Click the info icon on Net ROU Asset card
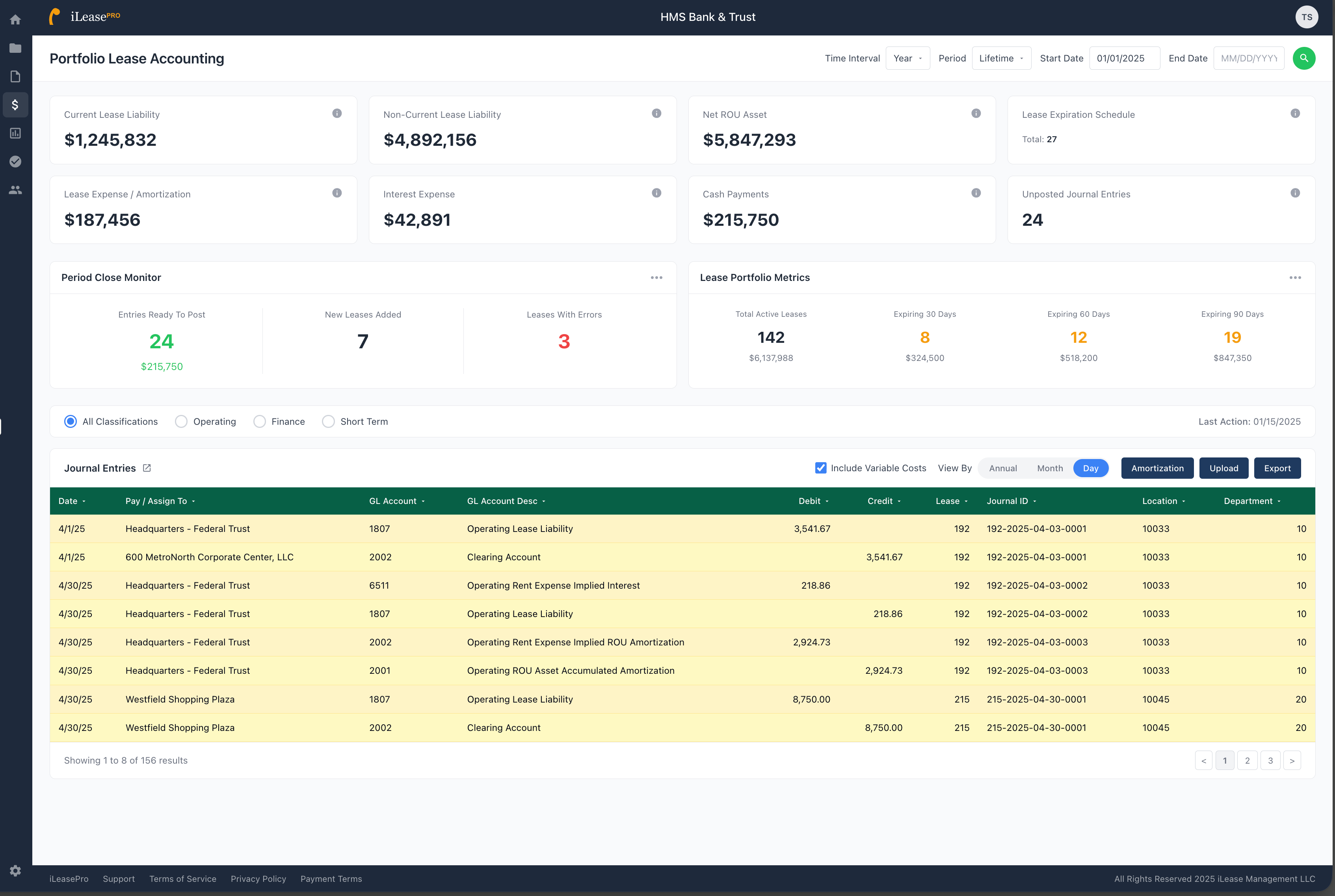This screenshot has width=1335, height=896. click(976, 113)
